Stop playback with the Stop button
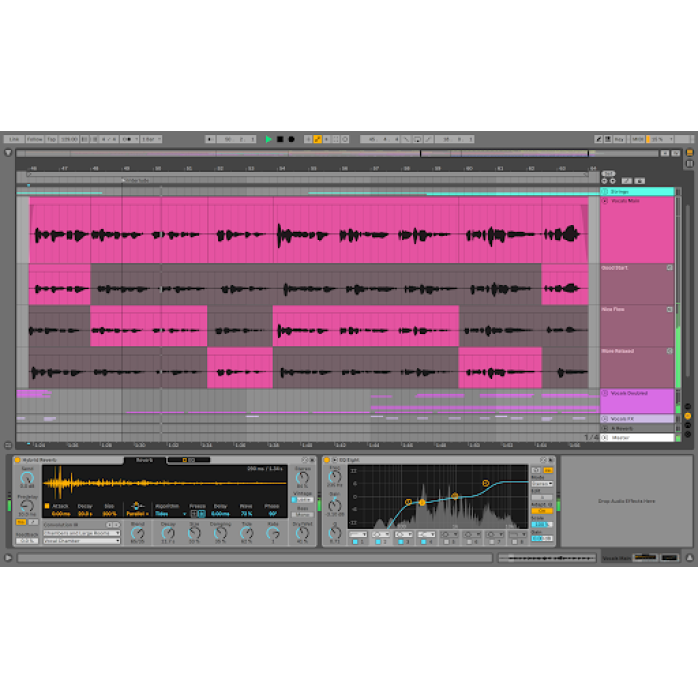This screenshot has height=698, width=698. click(x=280, y=139)
